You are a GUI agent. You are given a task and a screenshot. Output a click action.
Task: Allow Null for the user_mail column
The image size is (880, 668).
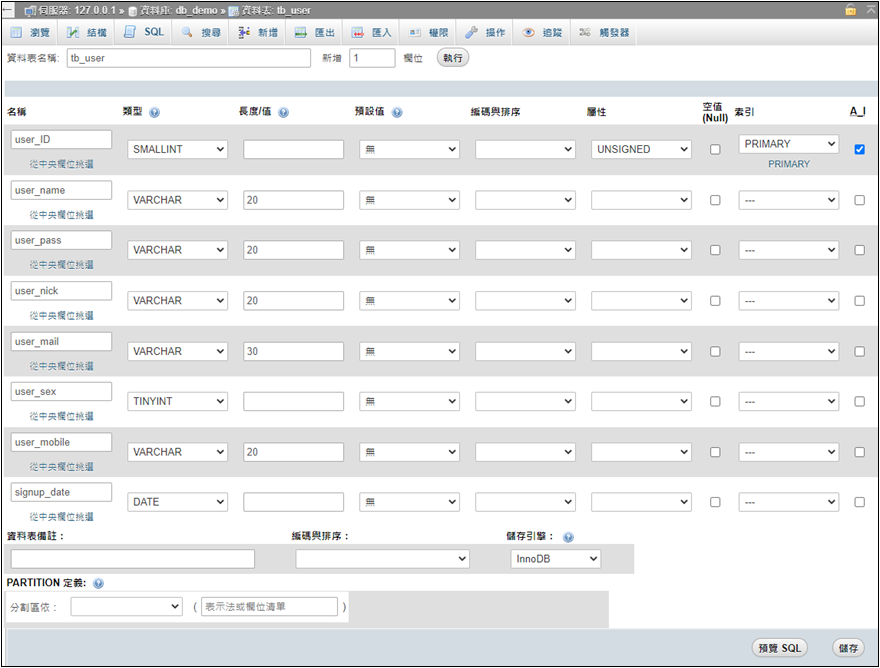pos(715,351)
